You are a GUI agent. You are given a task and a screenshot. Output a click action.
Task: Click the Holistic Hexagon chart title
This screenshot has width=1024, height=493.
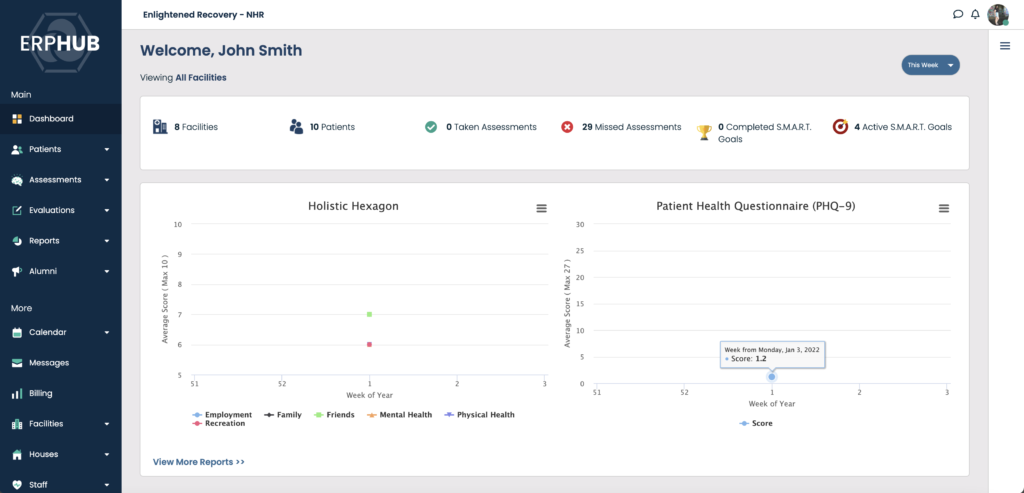(x=353, y=206)
